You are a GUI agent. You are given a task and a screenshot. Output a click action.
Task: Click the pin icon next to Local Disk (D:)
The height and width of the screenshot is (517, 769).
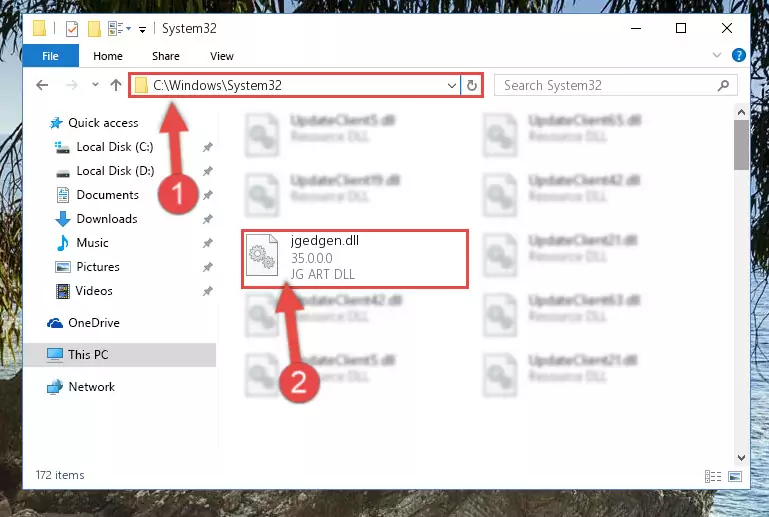[208, 171]
